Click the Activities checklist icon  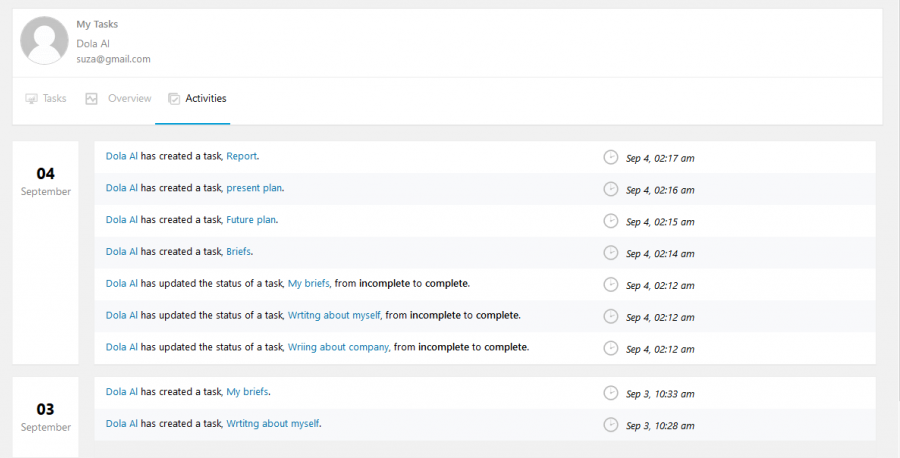174,99
